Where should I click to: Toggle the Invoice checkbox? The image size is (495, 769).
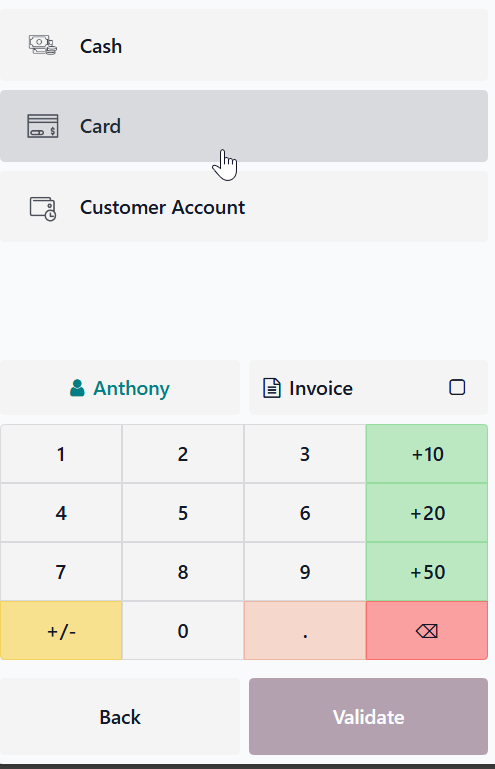pyautogui.click(x=457, y=387)
